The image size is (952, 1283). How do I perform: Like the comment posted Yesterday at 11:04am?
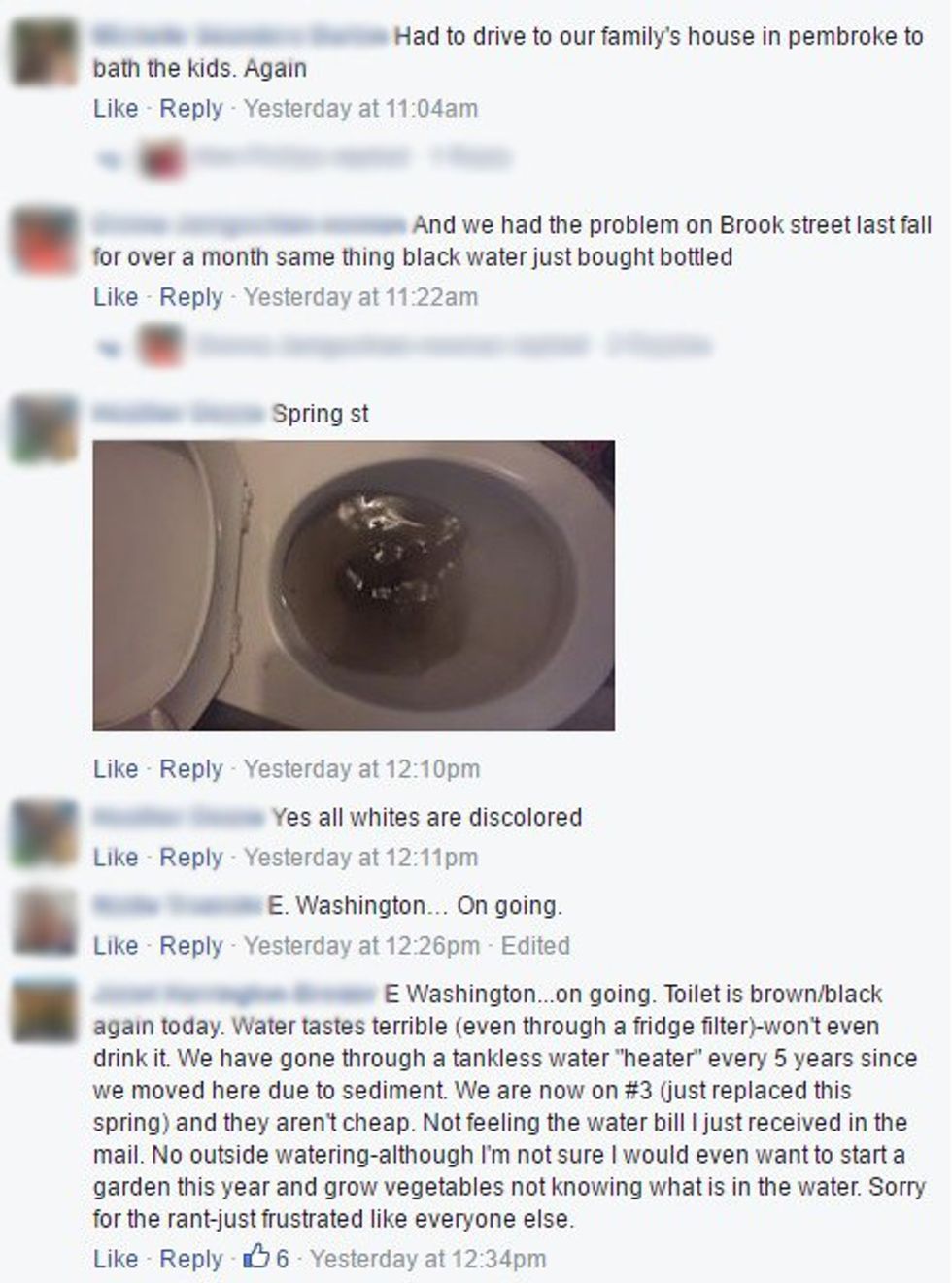pyautogui.click(x=116, y=108)
